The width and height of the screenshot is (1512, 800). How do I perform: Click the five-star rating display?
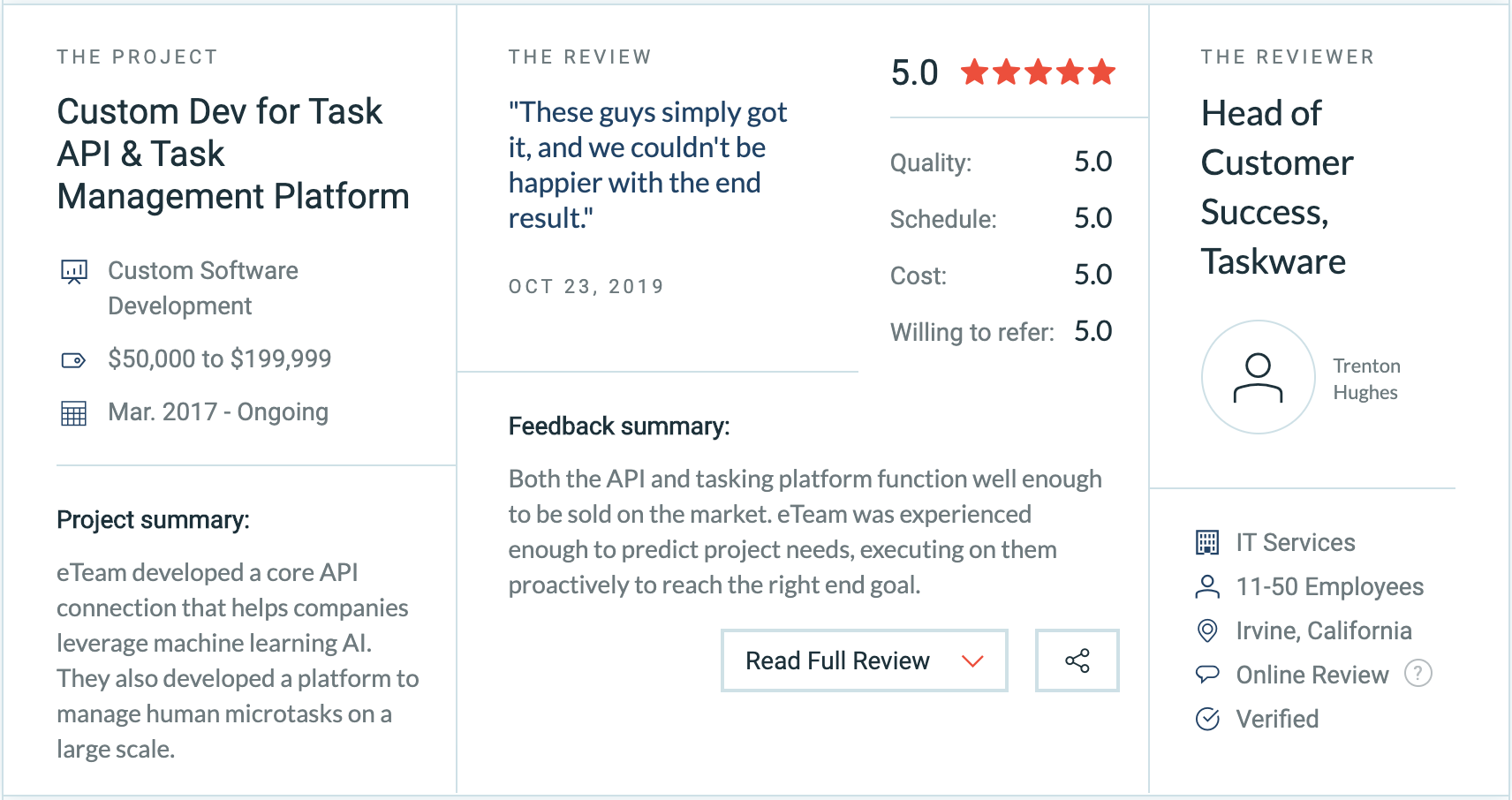point(1039,72)
